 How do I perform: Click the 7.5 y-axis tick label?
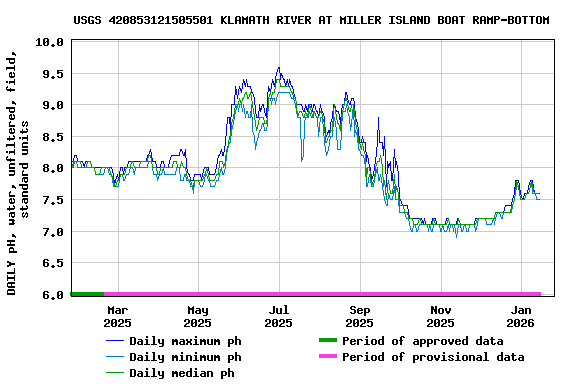pyautogui.click(x=53, y=200)
